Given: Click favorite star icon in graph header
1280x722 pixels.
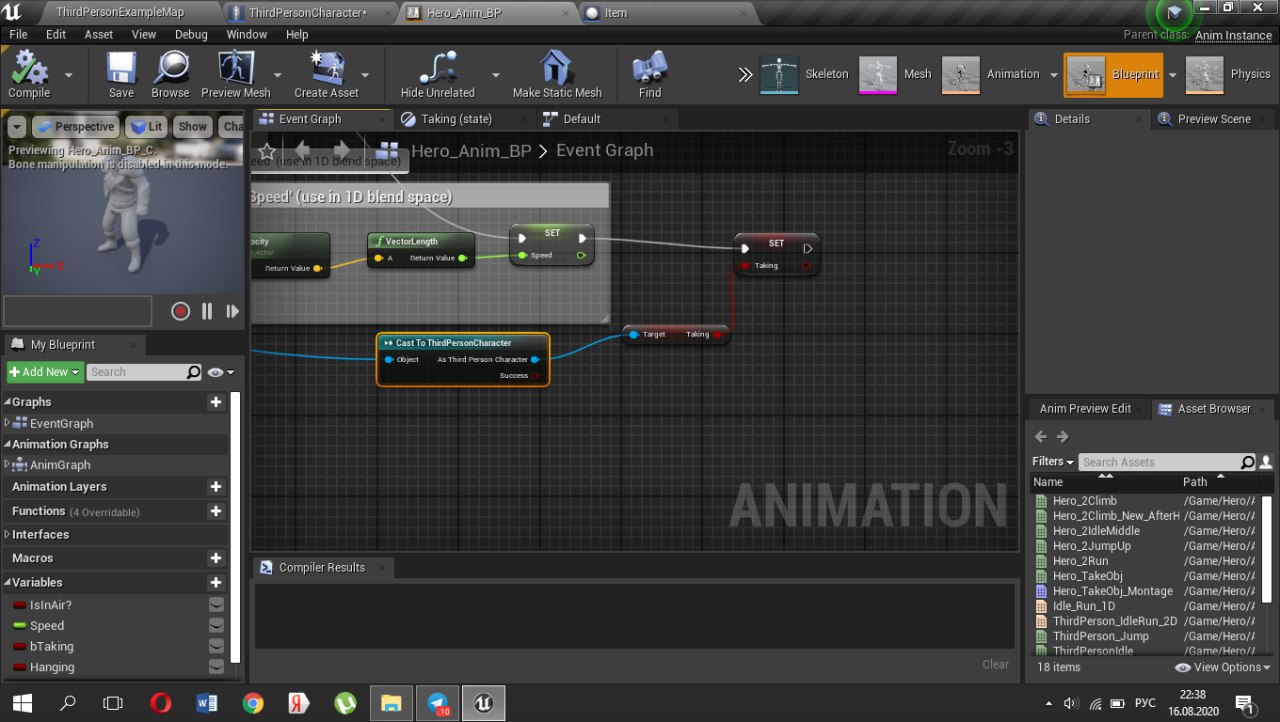Looking at the screenshot, I should pyautogui.click(x=266, y=151).
